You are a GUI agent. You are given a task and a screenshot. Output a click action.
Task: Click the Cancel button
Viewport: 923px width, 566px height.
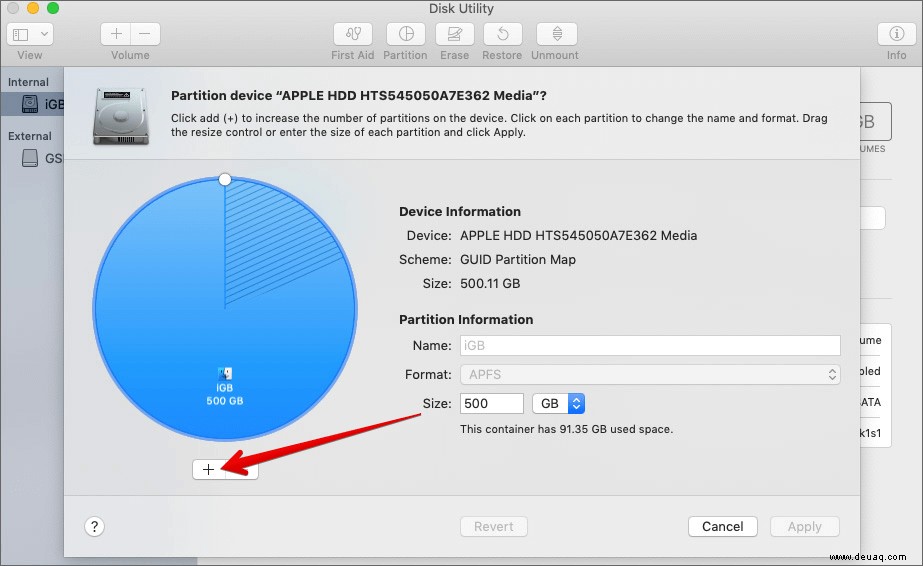[722, 527]
